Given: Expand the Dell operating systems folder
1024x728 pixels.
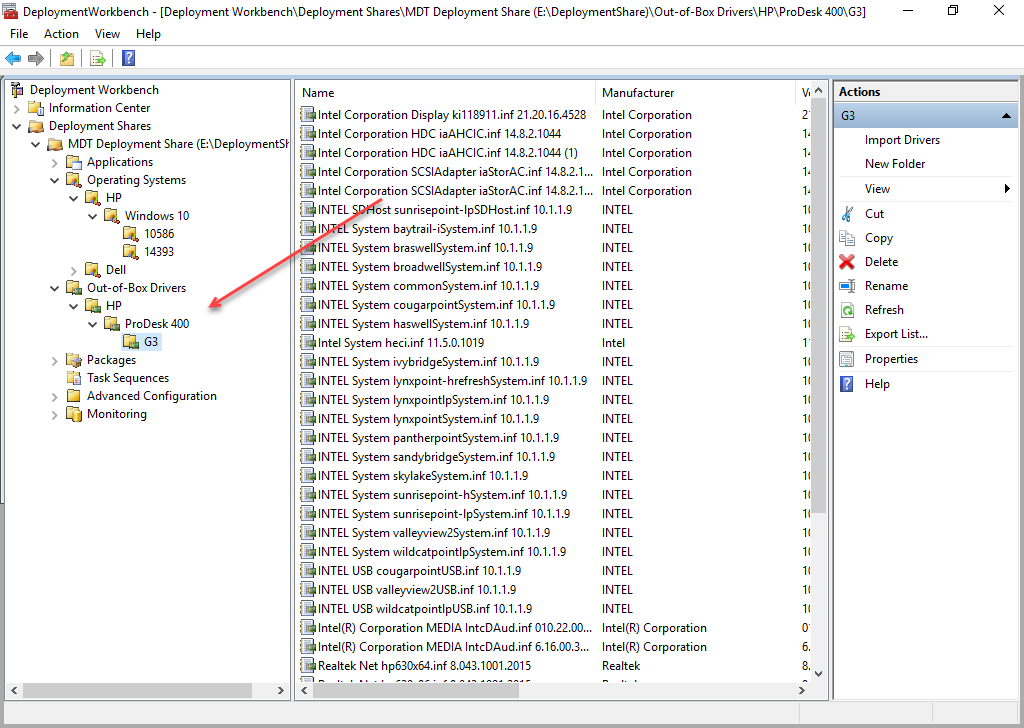Looking at the screenshot, I should 74,270.
